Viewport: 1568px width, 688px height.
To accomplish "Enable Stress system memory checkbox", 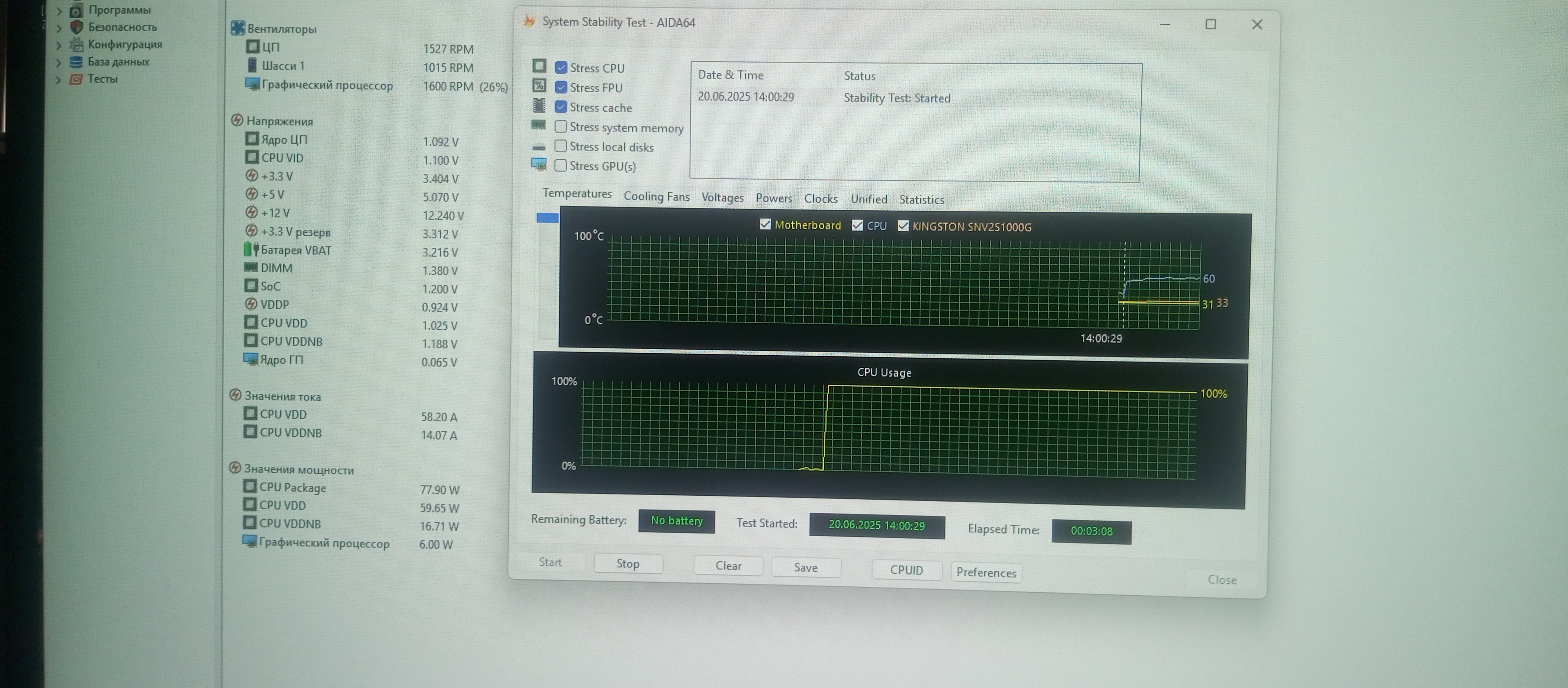I will click(561, 127).
